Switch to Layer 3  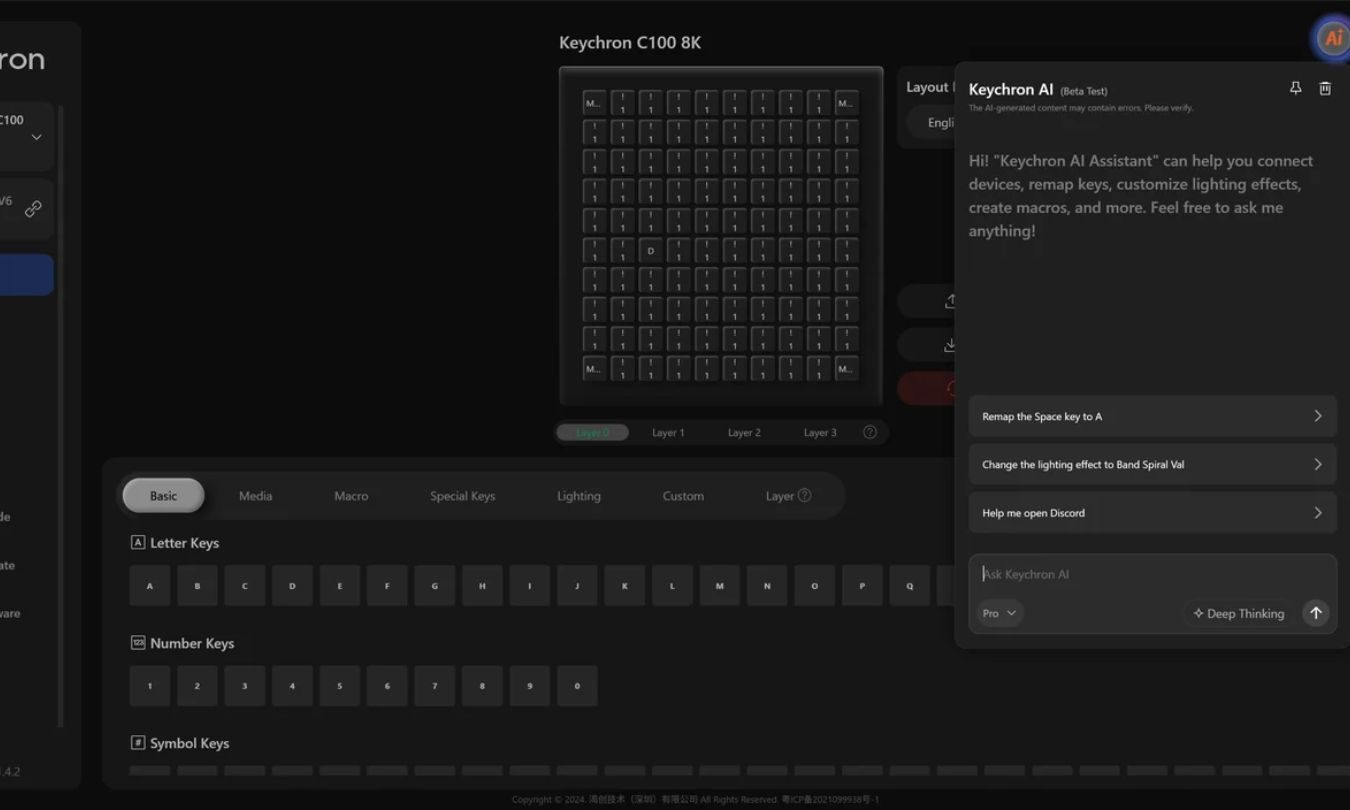[x=820, y=432]
